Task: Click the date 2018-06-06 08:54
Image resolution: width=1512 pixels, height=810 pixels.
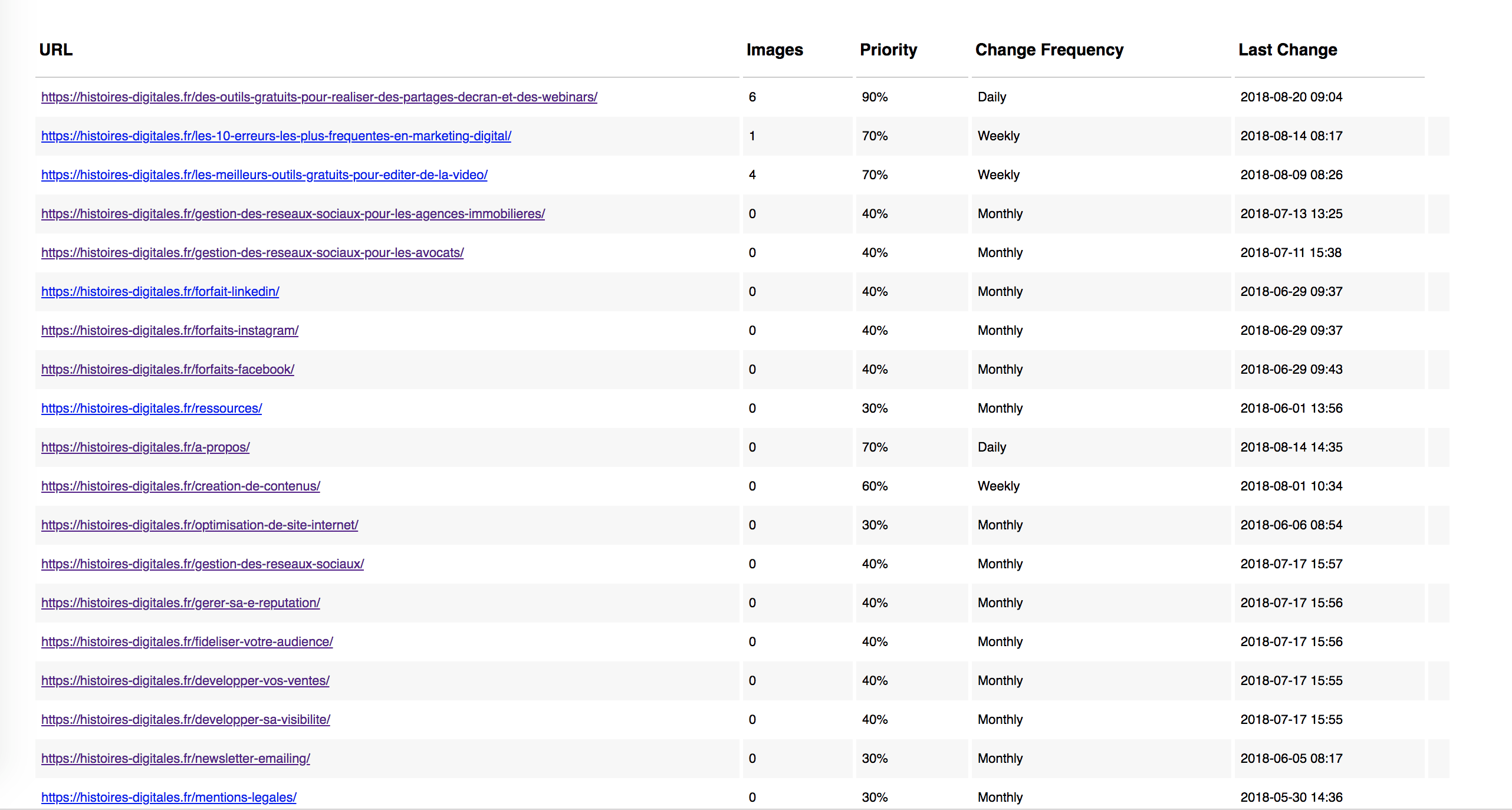Action: (x=1291, y=525)
